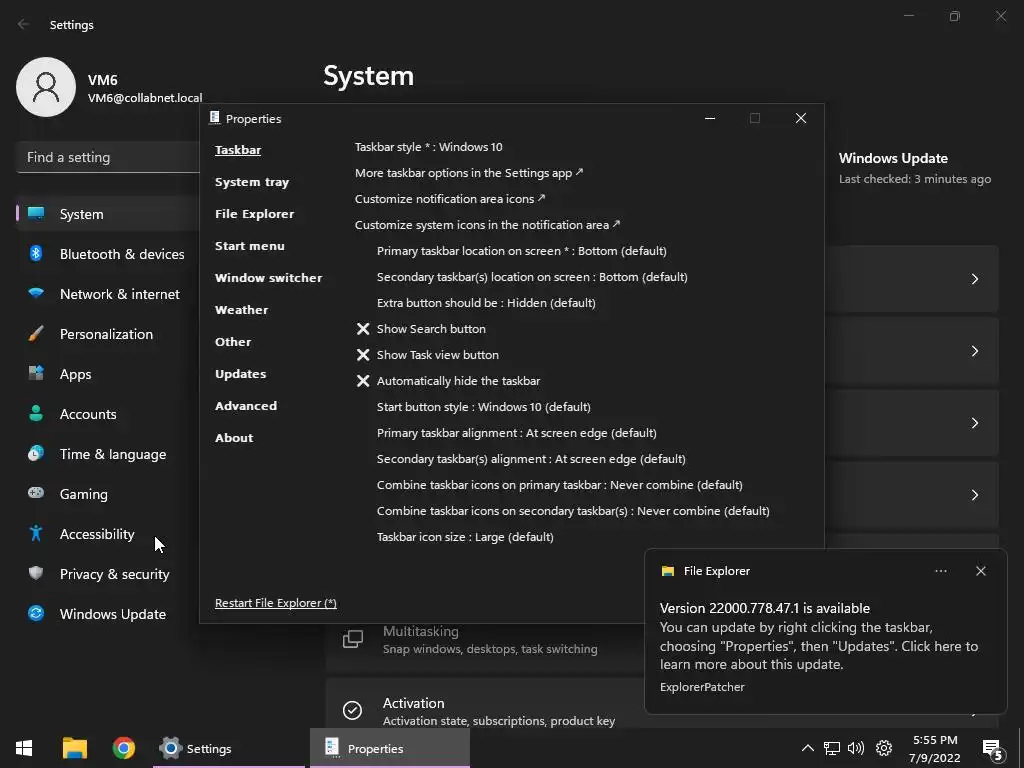Show hidden system tray icons
Image resolution: width=1024 pixels, height=768 pixels.
[x=808, y=748]
